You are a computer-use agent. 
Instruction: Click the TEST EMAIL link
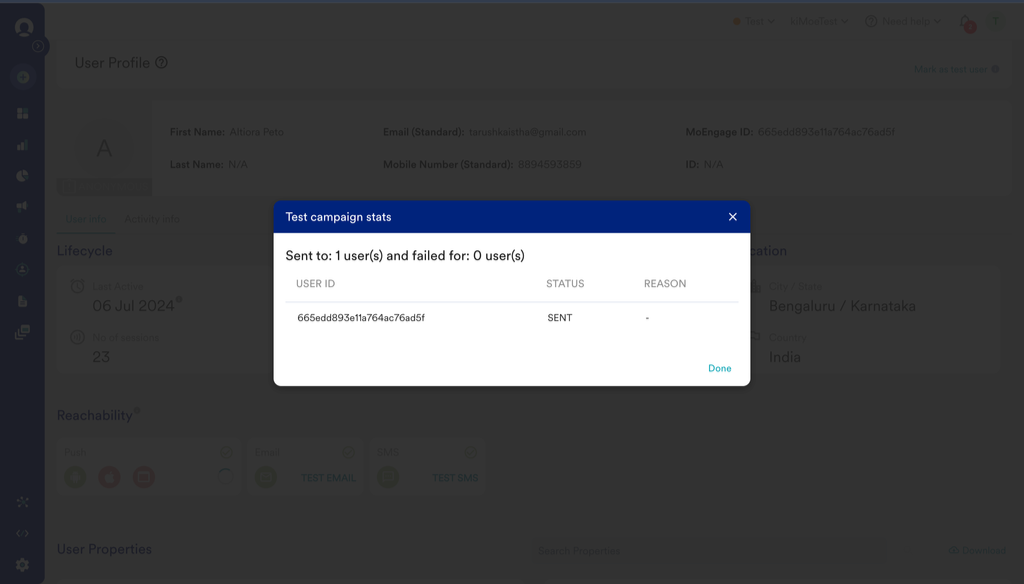(328, 478)
